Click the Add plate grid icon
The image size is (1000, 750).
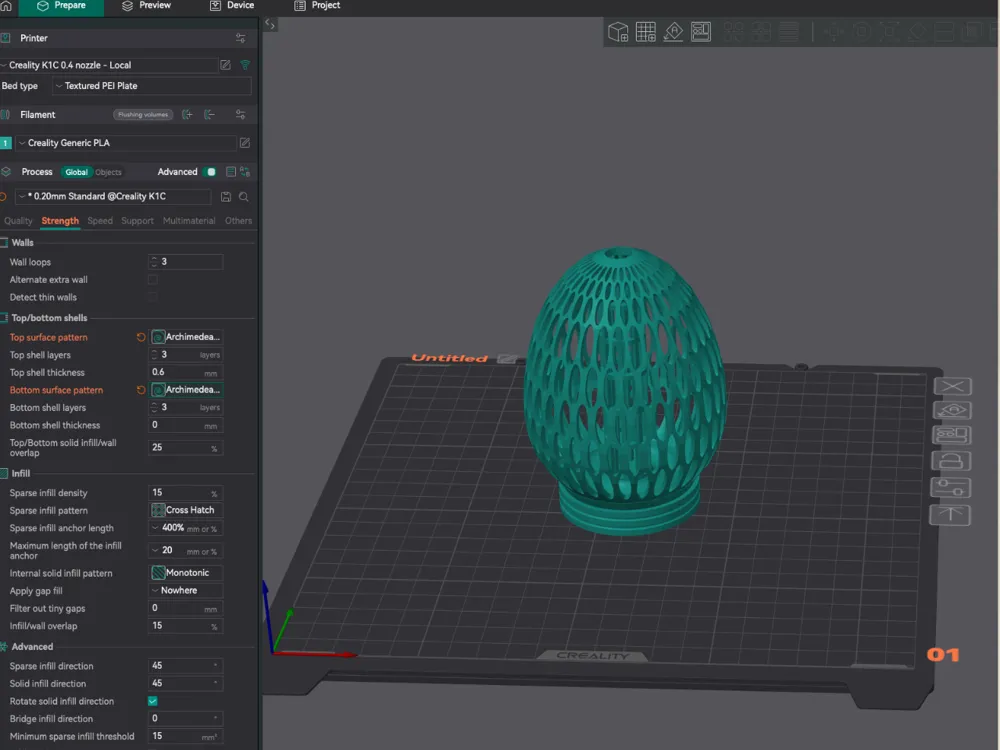click(x=645, y=31)
